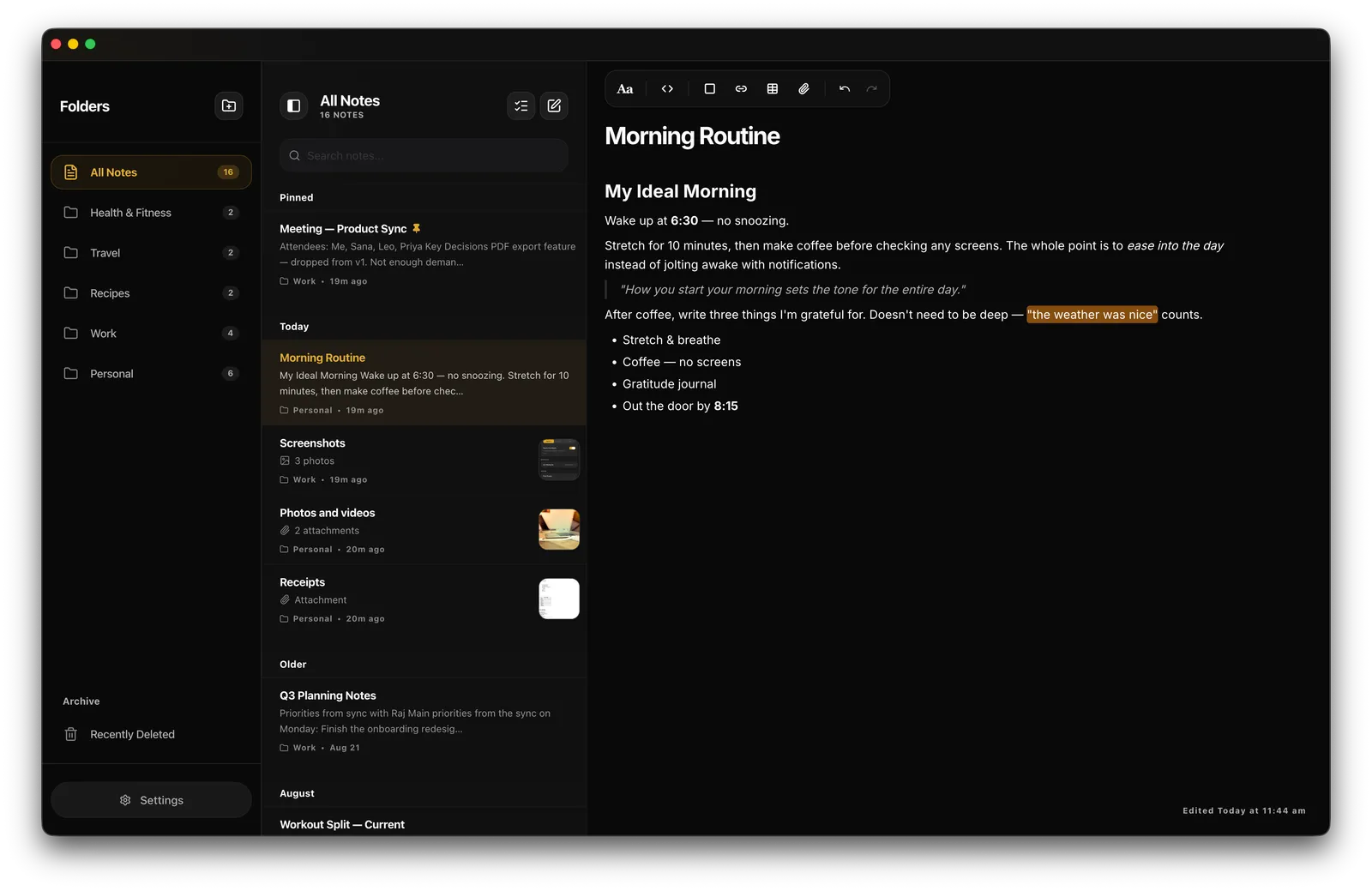Select the Morning Routine note in the list
1372x891 pixels.
click(424, 383)
